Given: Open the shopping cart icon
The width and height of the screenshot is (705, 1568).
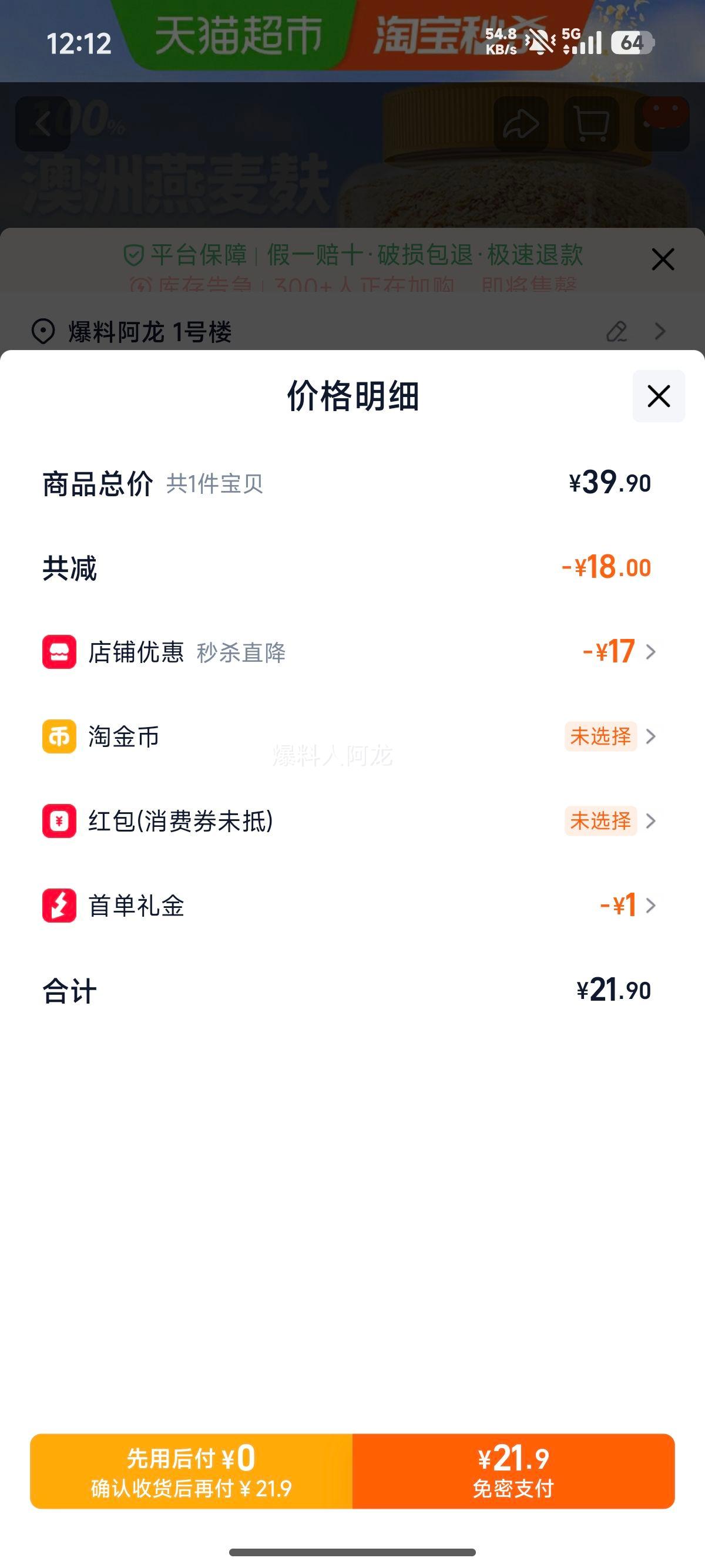Looking at the screenshot, I should click(x=591, y=124).
